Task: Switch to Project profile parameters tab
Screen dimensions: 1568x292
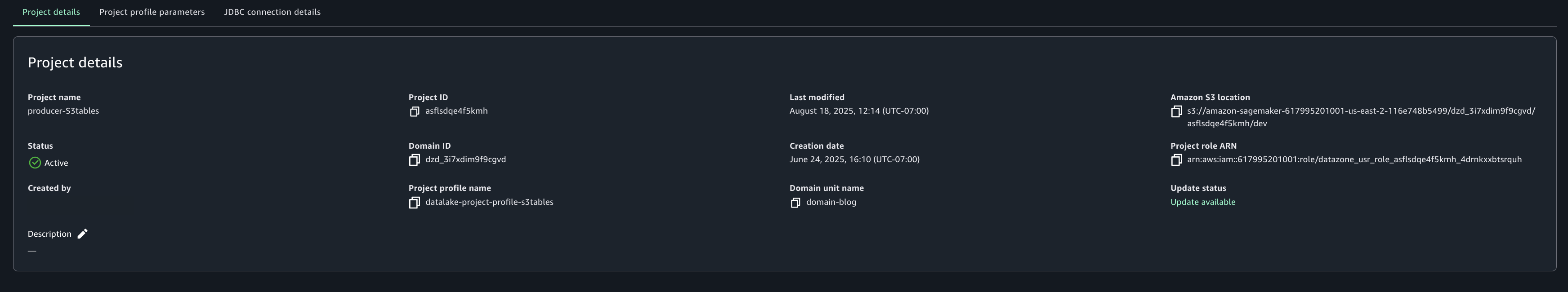Action: (x=152, y=12)
